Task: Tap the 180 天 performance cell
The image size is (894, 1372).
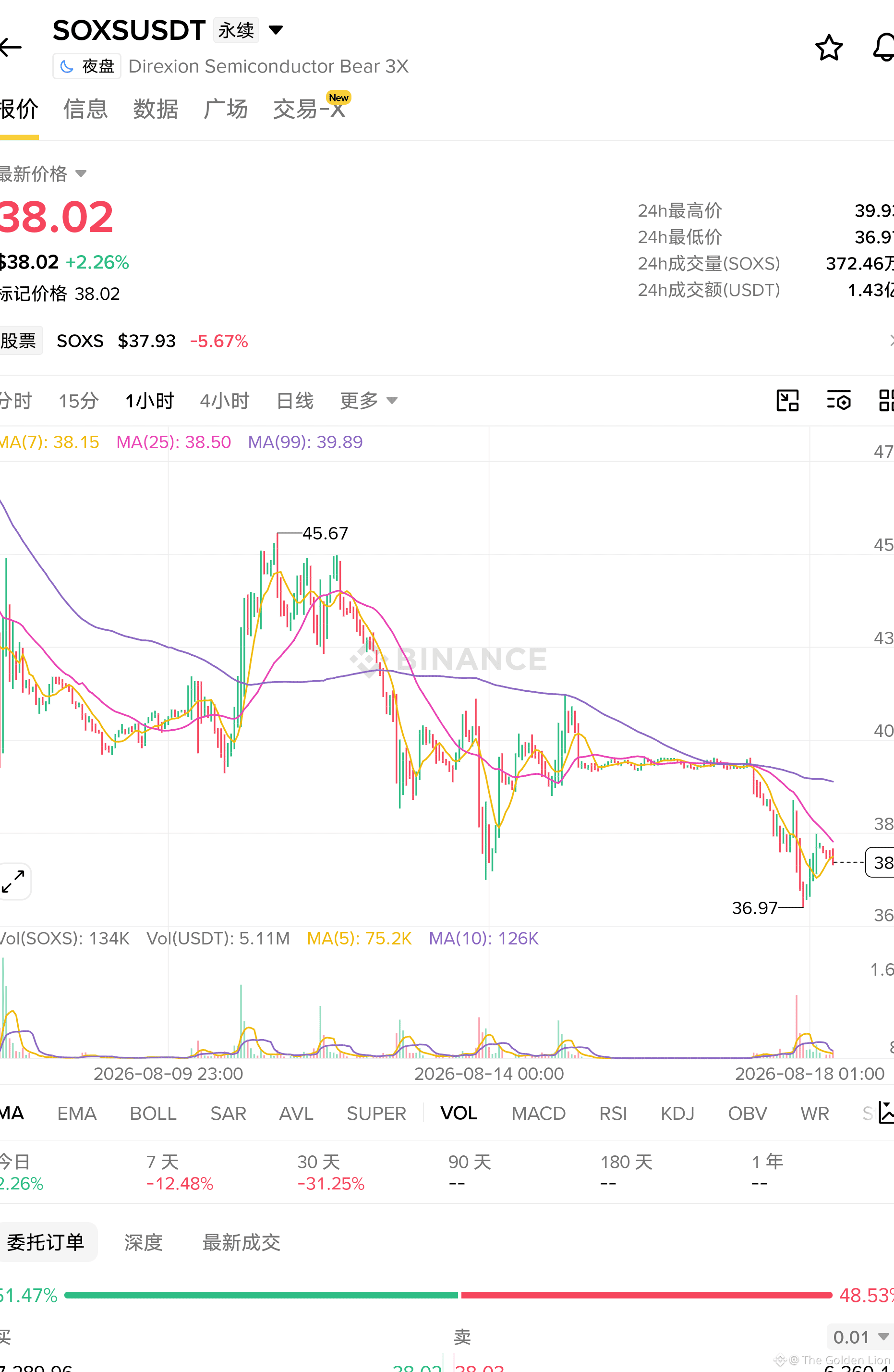Action: click(x=626, y=1172)
